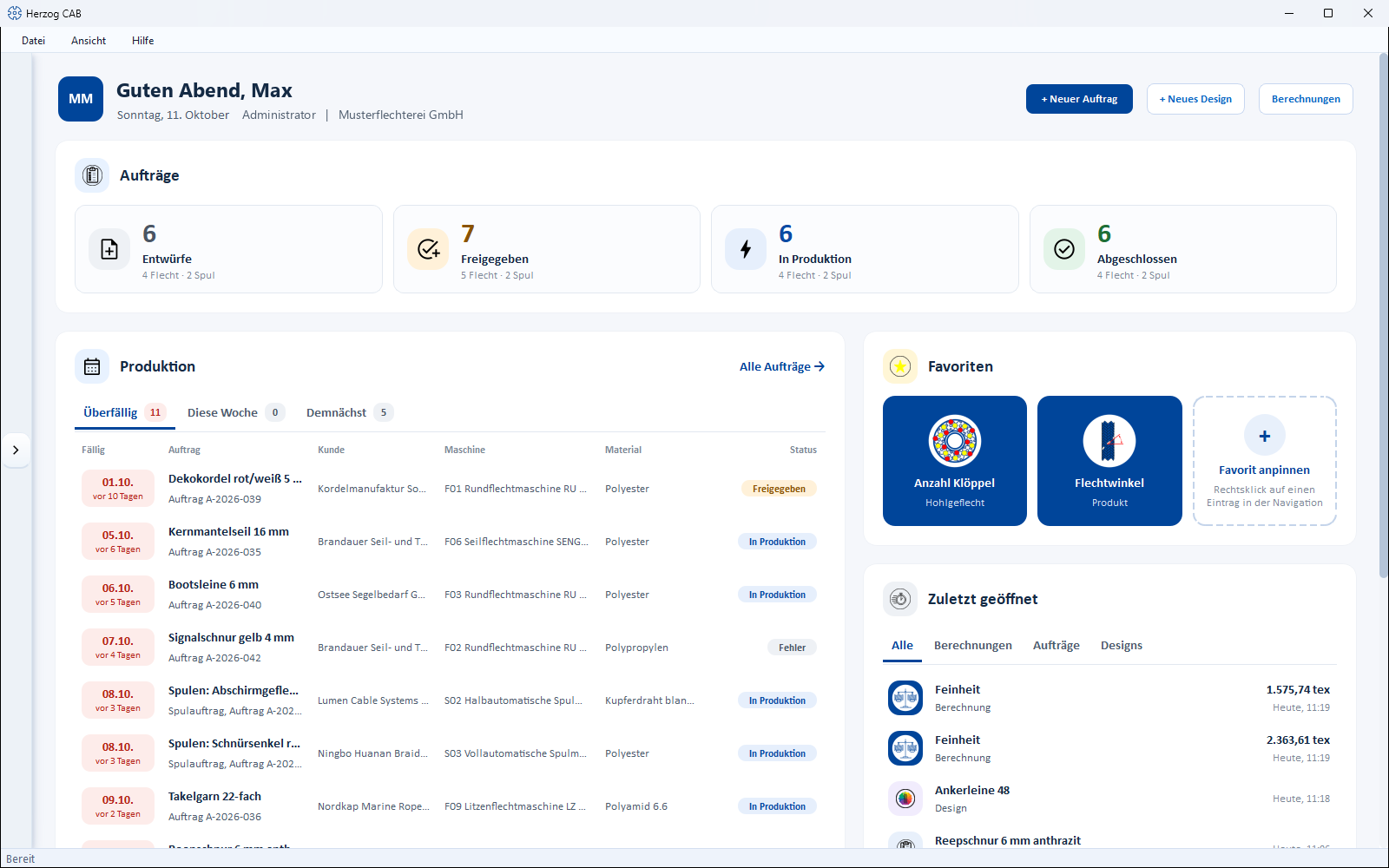Open the Anzahl Klöppel favorite tile
Screen dimensions: 1389x868
click(x=954, y=461)
